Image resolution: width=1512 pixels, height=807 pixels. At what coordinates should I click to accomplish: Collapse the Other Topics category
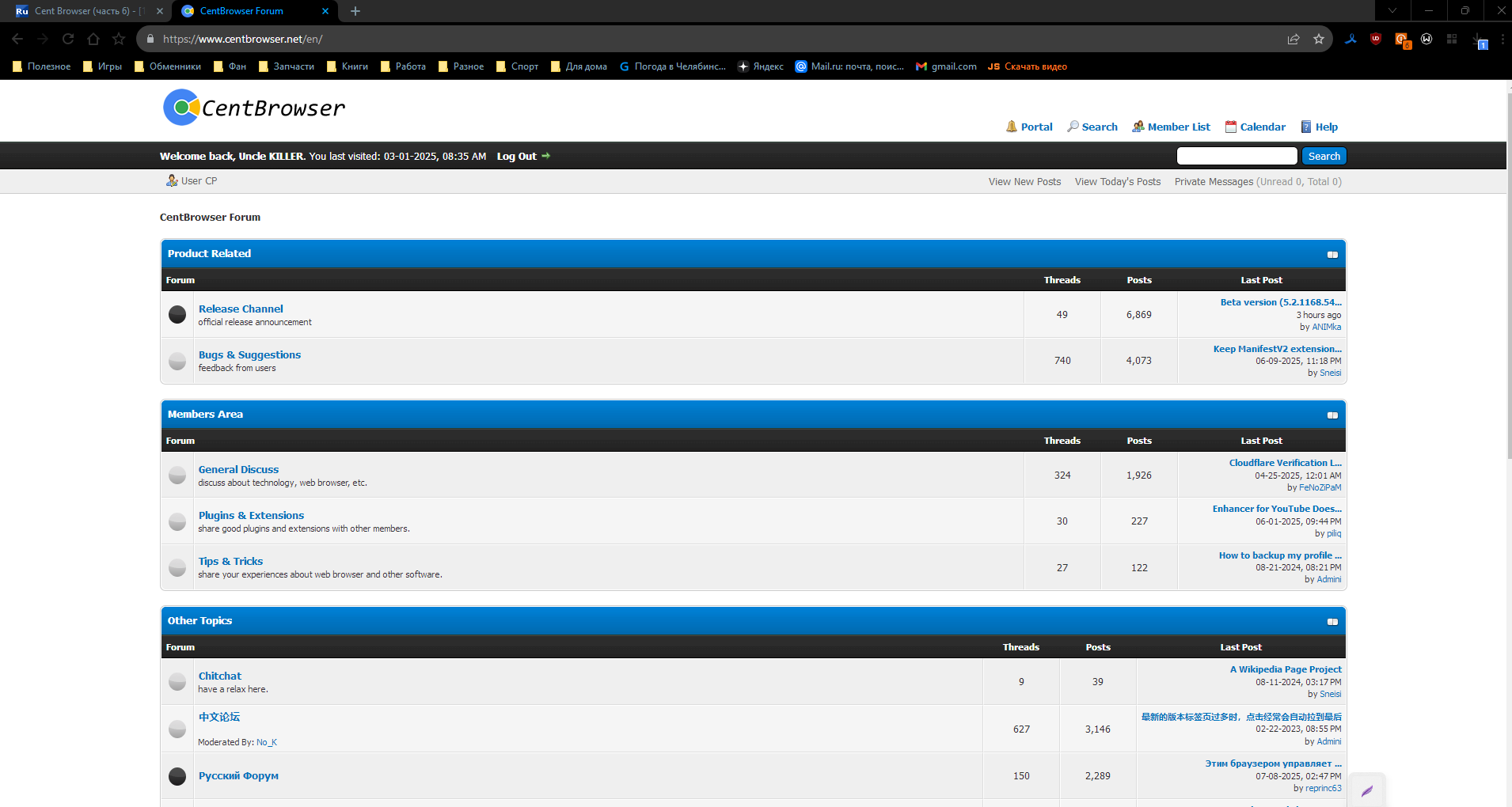pos(1332,622)
